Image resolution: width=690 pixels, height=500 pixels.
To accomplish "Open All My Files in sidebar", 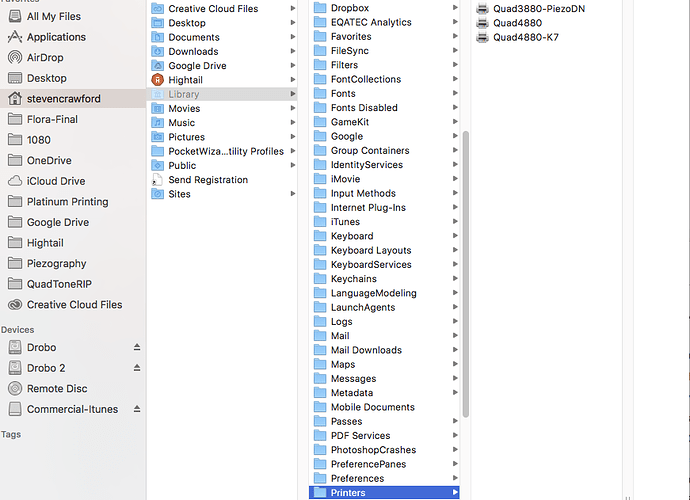I will click(54, 16).
